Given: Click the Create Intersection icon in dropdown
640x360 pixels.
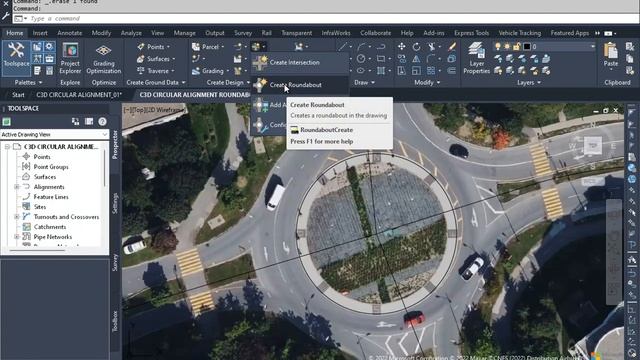Looking at the screenshot, I should 260,62.
